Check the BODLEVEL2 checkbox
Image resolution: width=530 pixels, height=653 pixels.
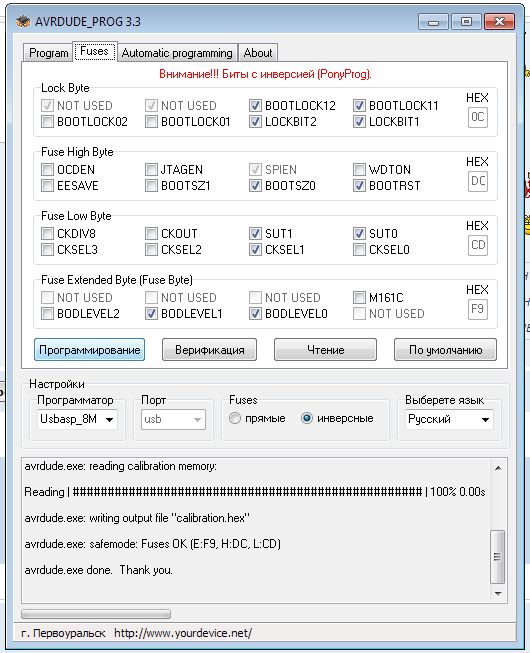47,313
